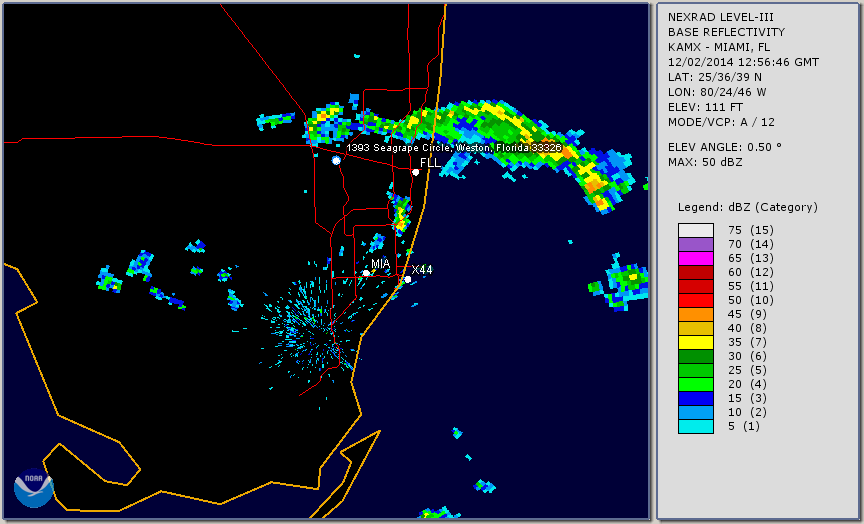This screenshot has height=524, width=864.
Task: Select the 15 dBZ blue legend swatch
Action: click(x=695, y=398)
